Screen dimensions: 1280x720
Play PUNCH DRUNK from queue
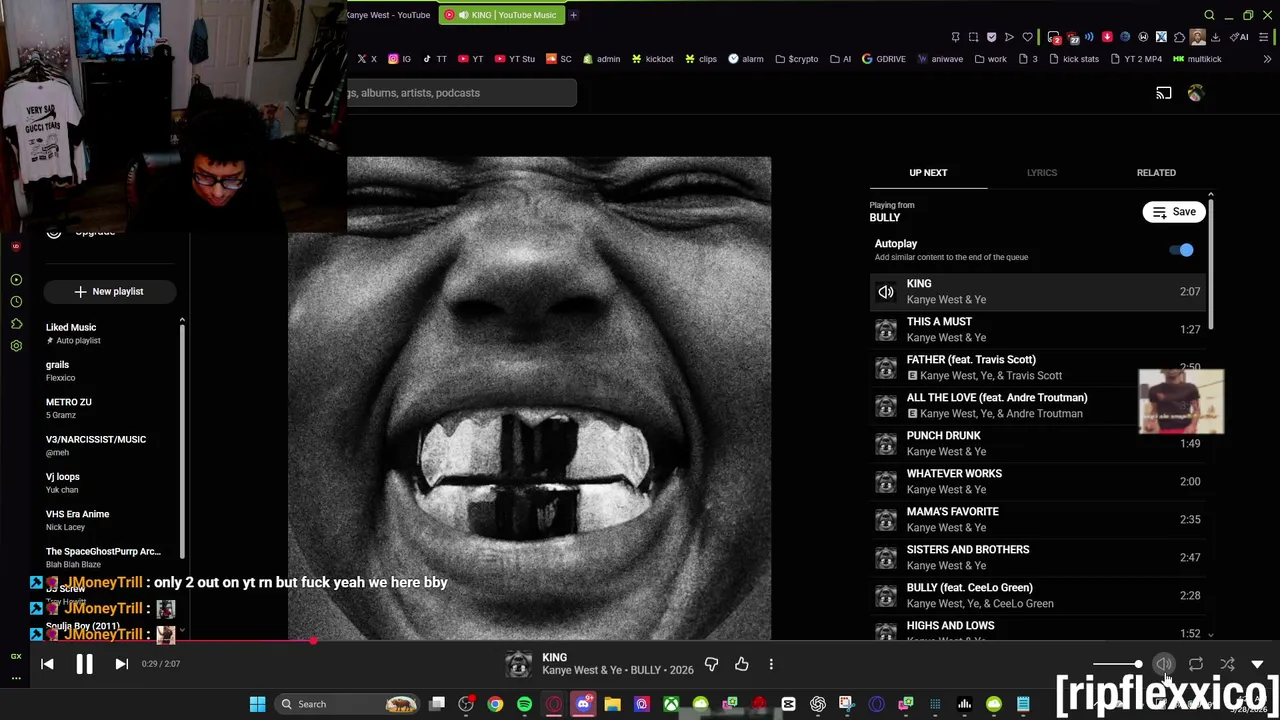pos(1038,443)
